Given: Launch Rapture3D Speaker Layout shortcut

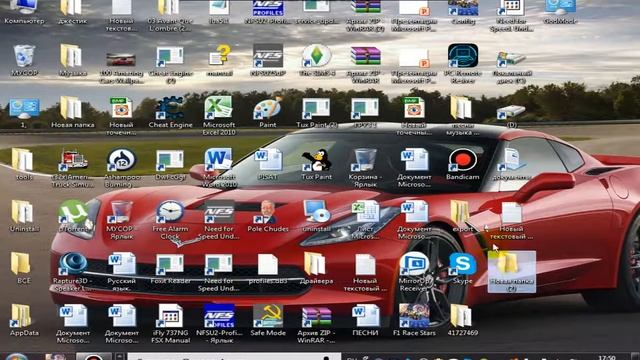Looking at the screenshot, I should tap(73, 271).
